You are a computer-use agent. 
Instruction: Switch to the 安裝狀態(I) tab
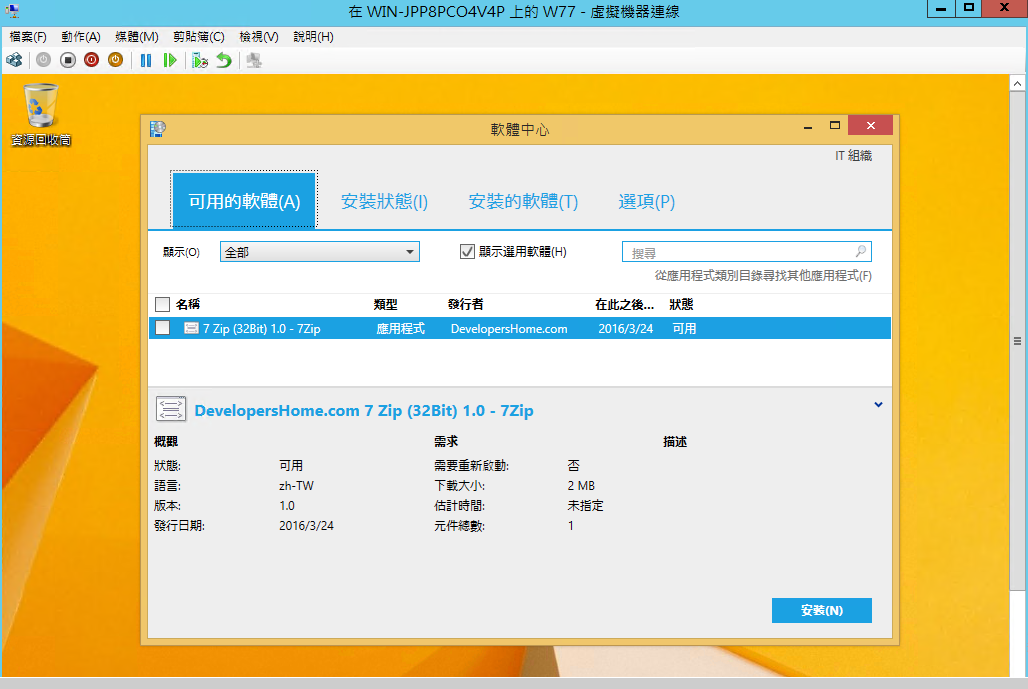point(384,201)
